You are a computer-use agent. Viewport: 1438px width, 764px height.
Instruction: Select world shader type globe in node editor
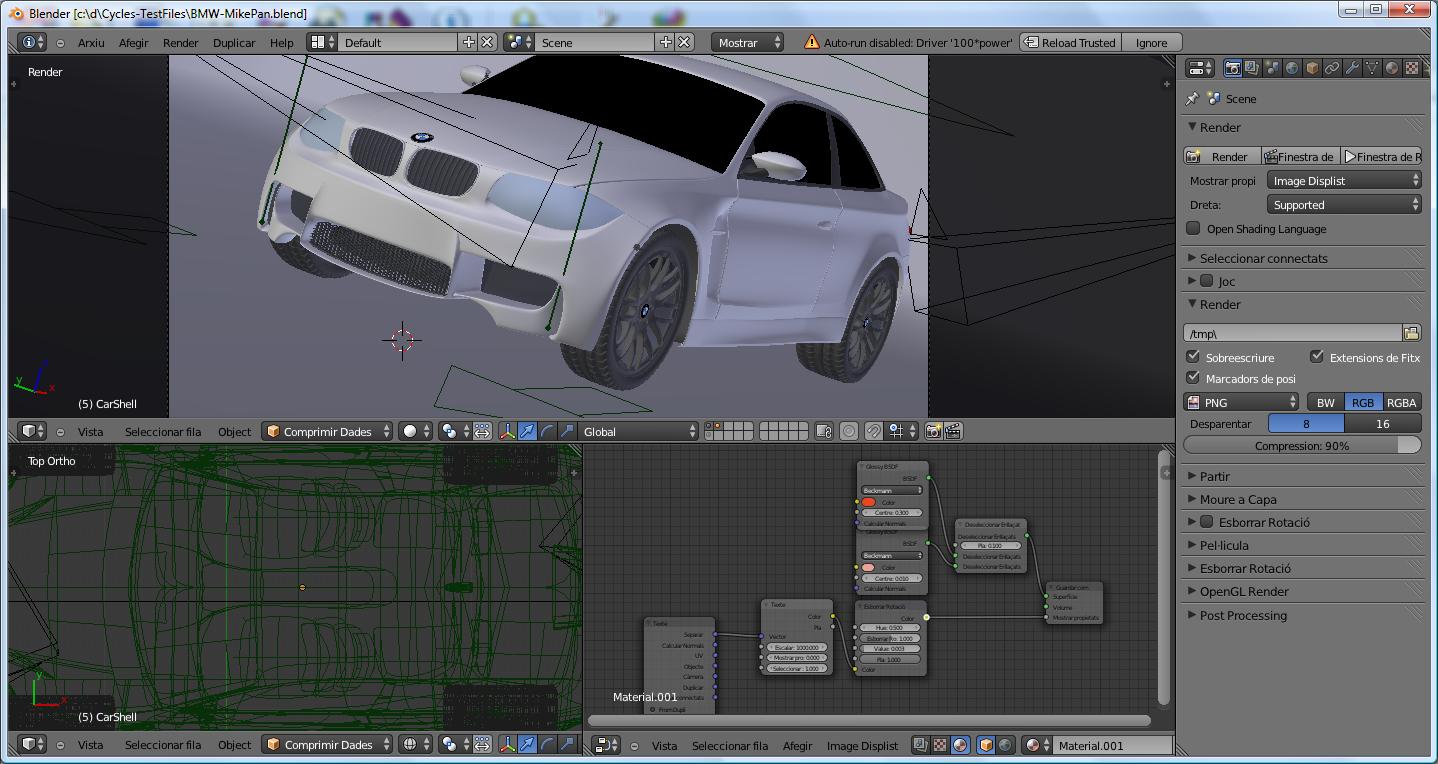1006,745
